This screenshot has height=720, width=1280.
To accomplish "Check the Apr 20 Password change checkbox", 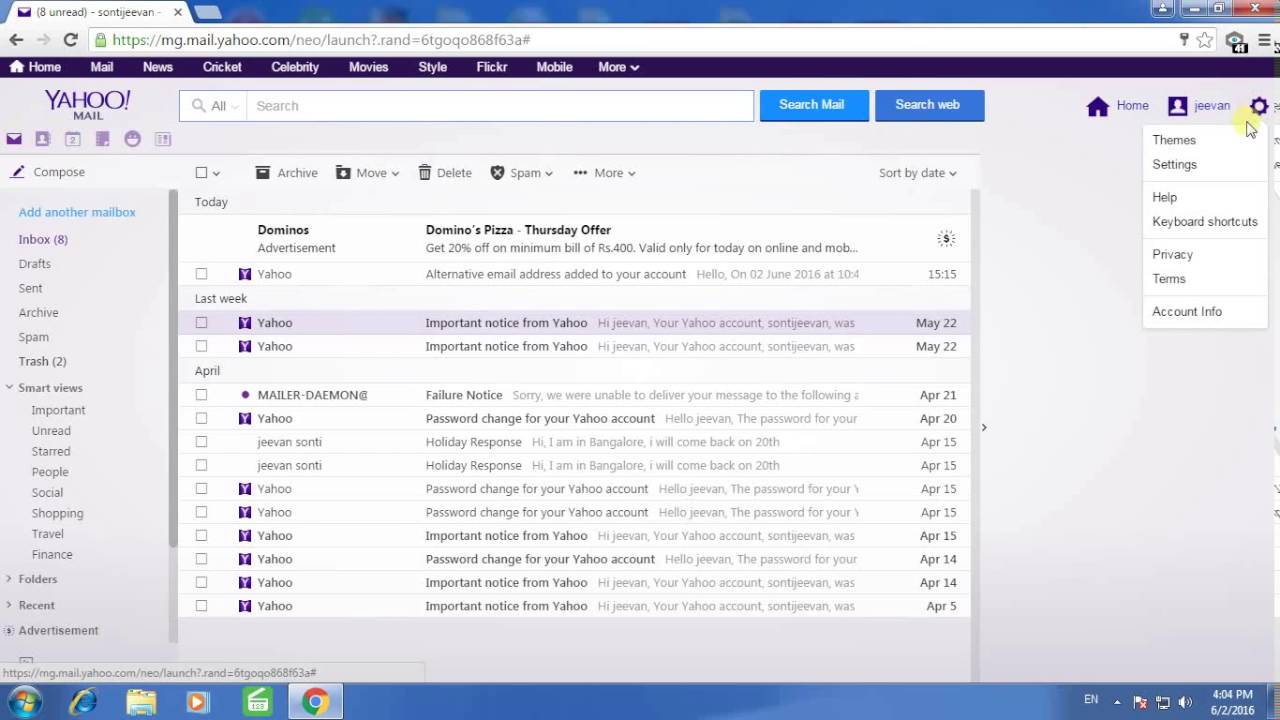I will [x=201, y=418].
